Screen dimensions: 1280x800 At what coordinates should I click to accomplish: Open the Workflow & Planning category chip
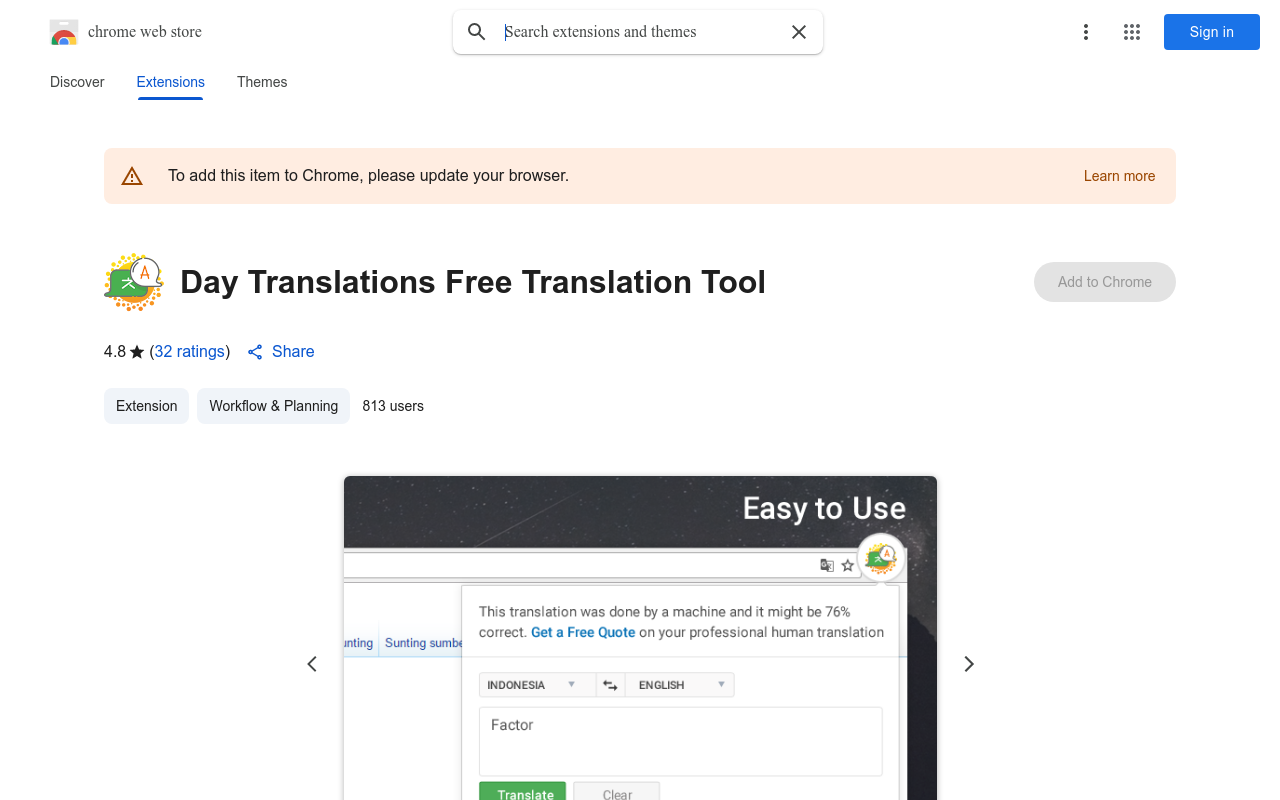pos(273,406)
